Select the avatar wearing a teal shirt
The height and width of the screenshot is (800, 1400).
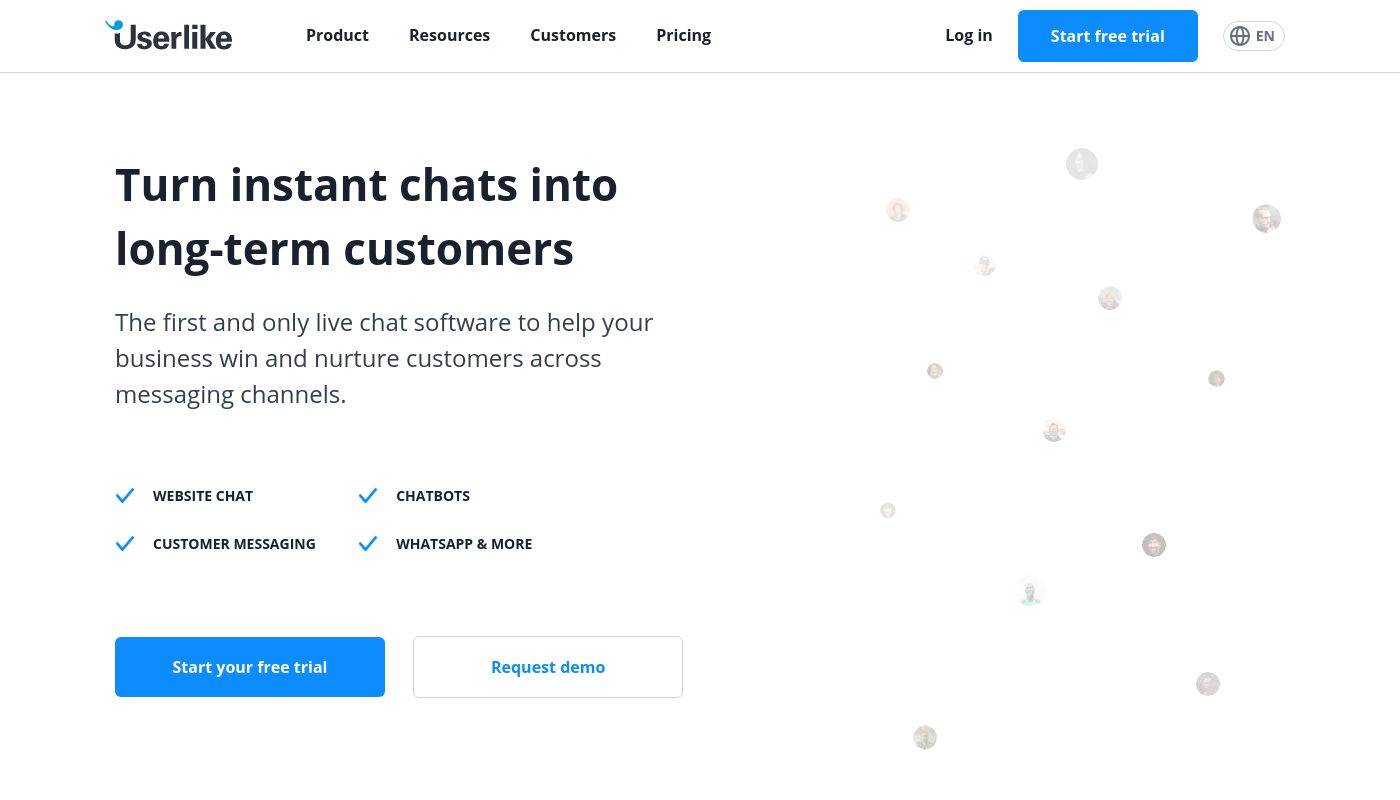coord(1030,593)
